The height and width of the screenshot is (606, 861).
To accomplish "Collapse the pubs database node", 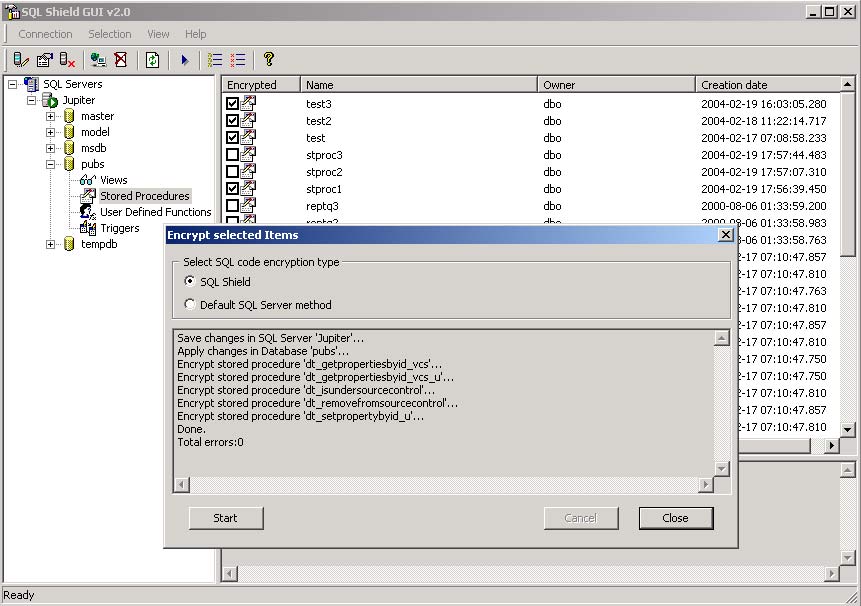I will tap(51, 164).
